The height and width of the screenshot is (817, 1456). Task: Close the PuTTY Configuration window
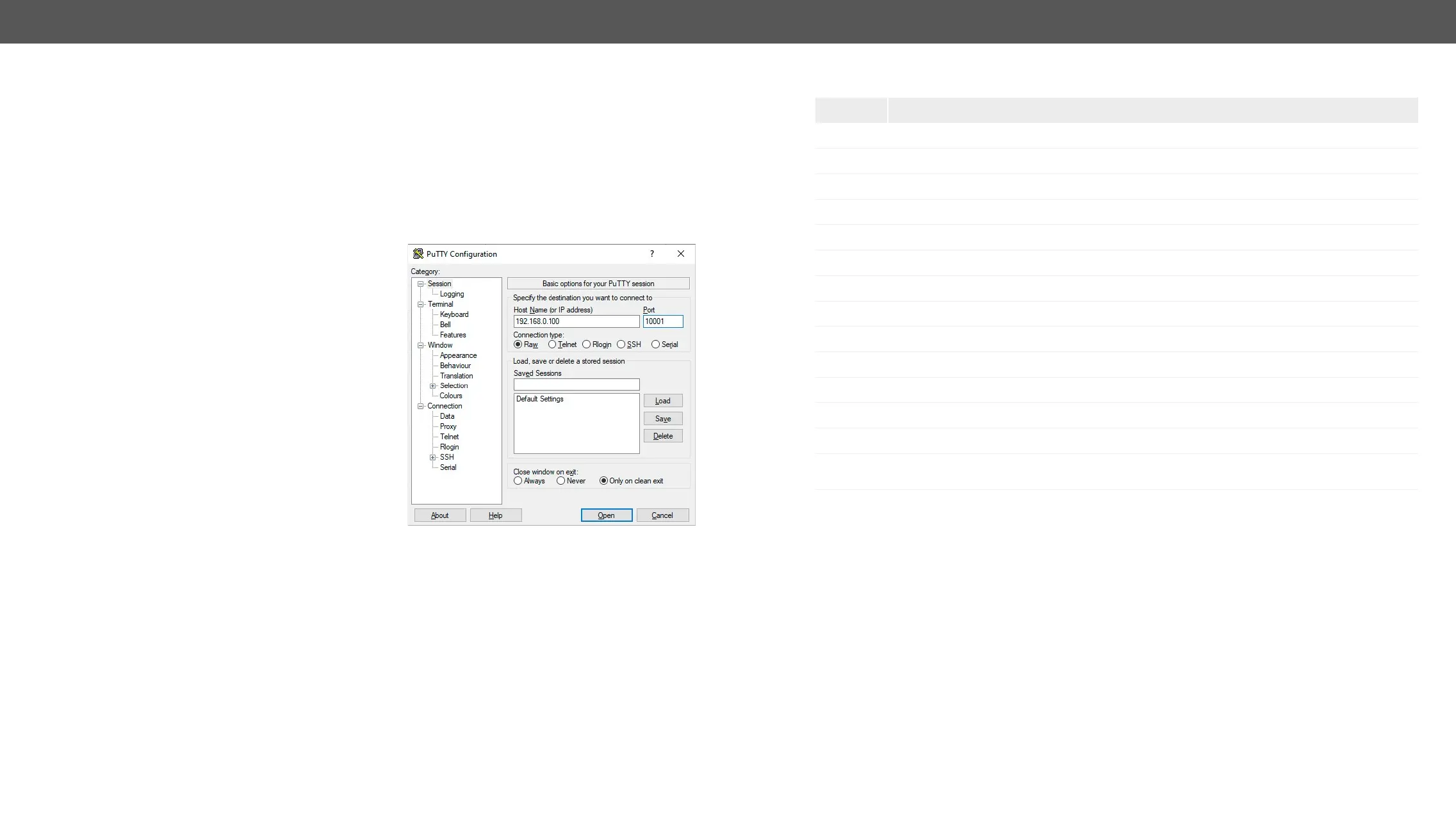pos(681,254)
